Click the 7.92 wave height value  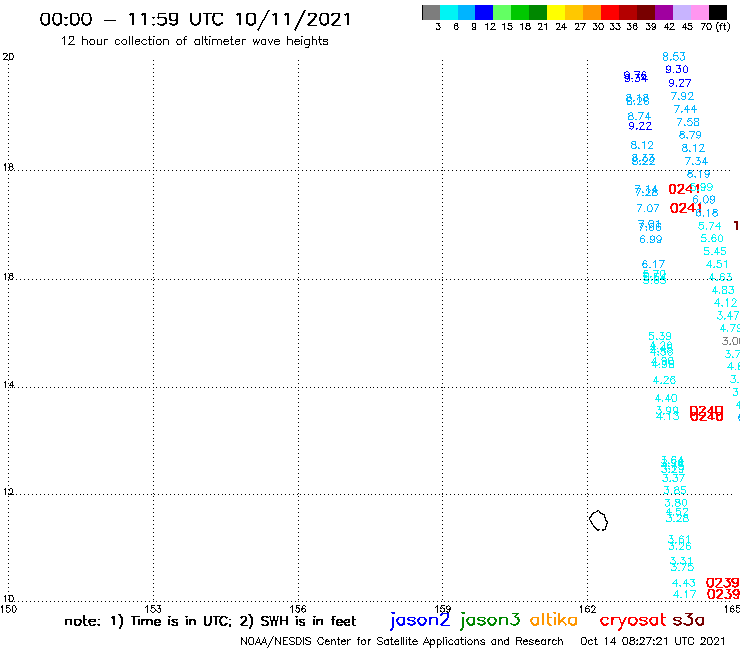[682, 96]
